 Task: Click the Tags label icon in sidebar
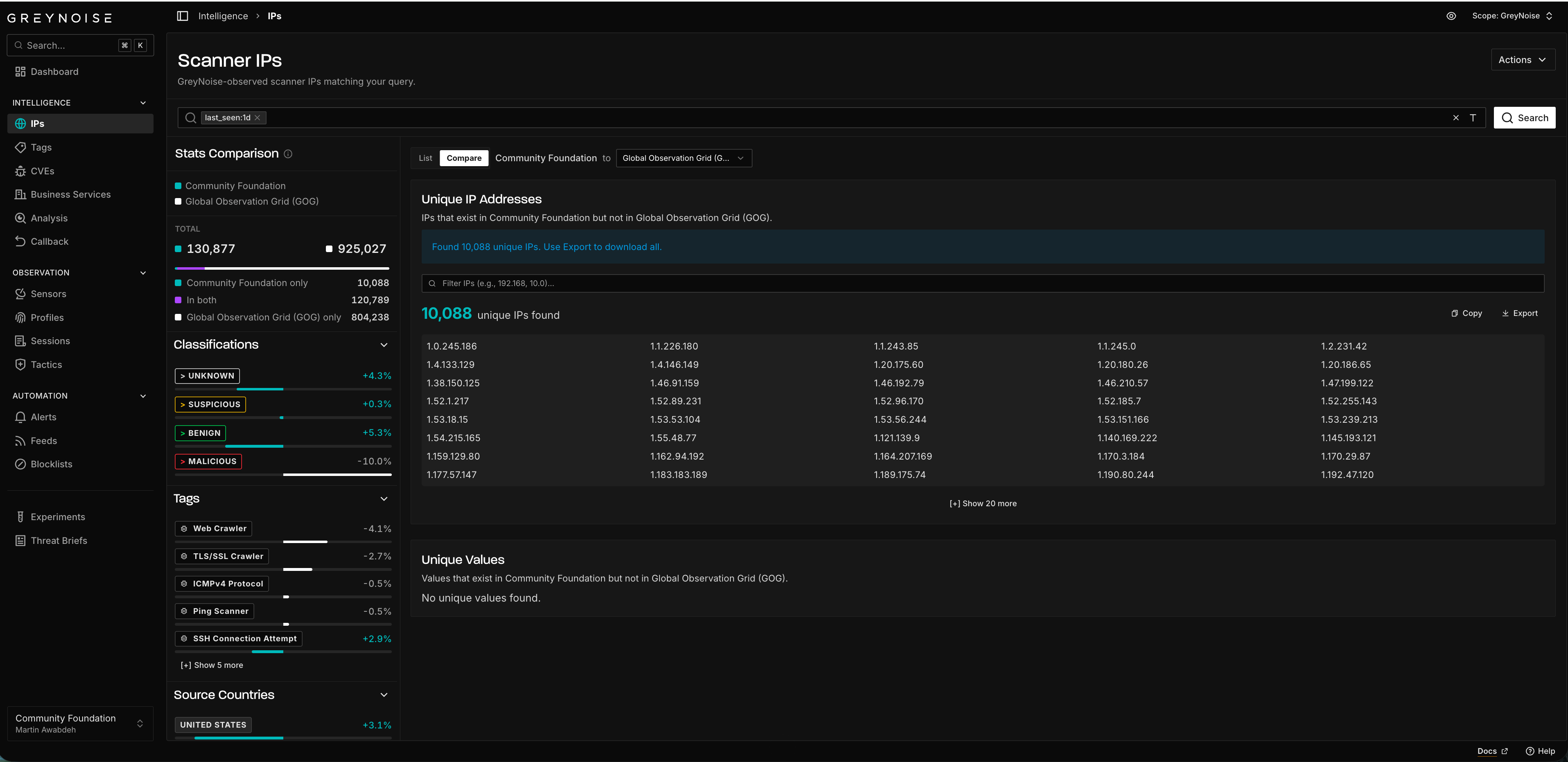pos(20,147)
